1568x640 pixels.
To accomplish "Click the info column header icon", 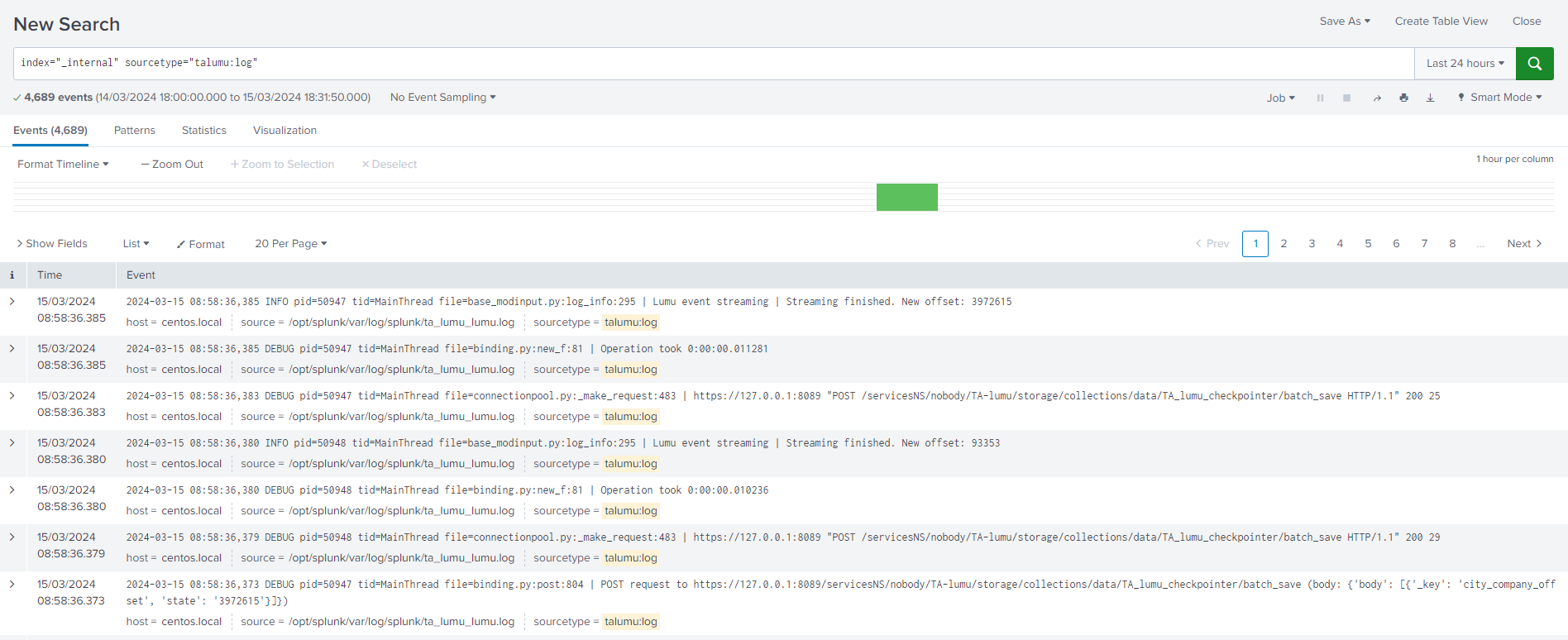I will [12, 275].
